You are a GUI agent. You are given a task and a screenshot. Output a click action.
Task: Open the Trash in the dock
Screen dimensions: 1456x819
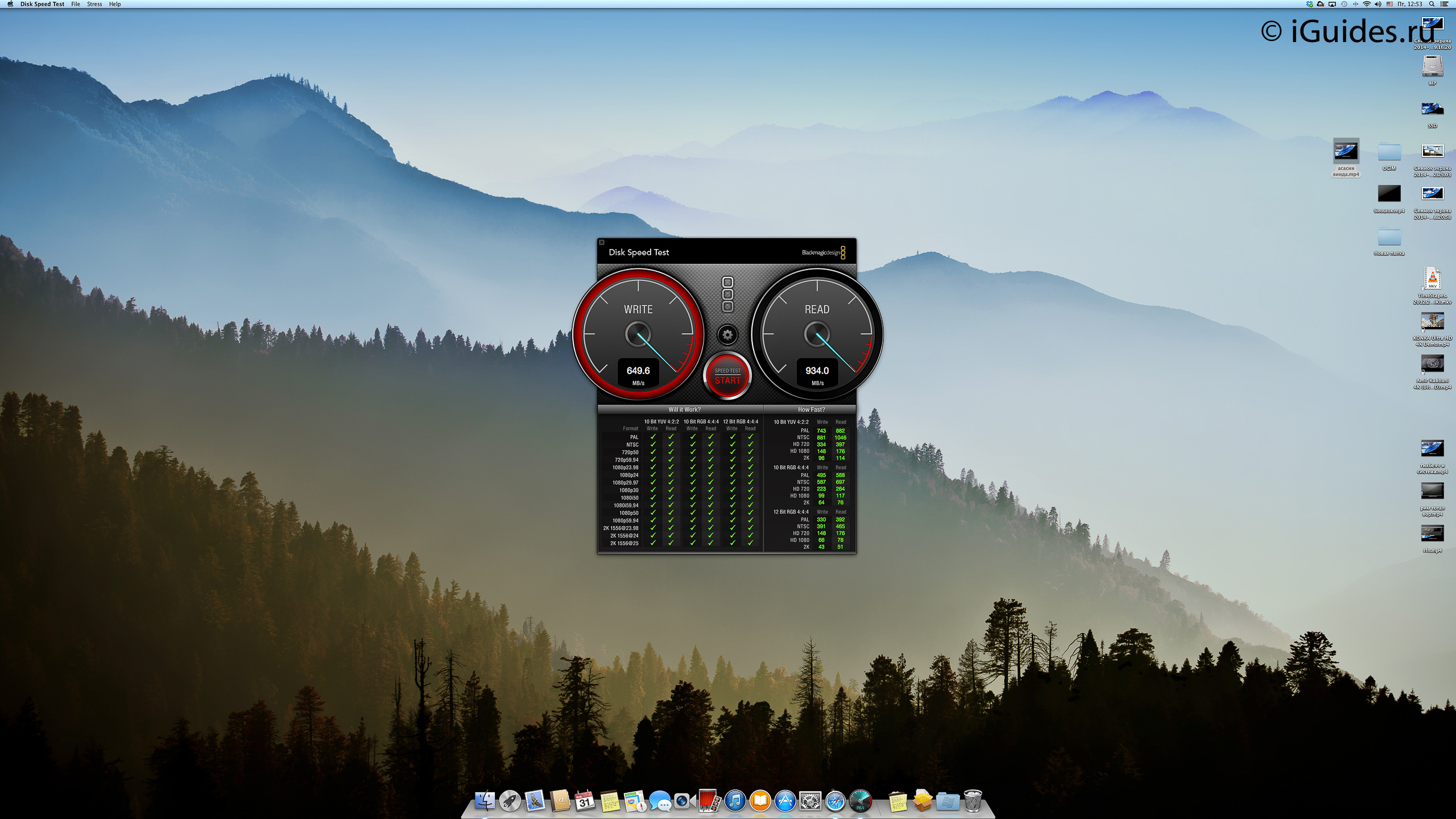[x=973, y=801]
